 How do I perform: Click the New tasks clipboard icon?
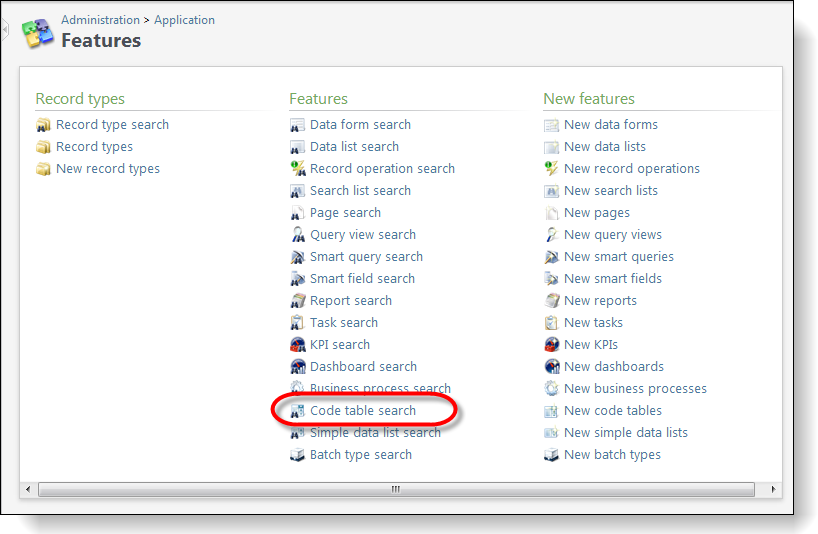point(551,323)
